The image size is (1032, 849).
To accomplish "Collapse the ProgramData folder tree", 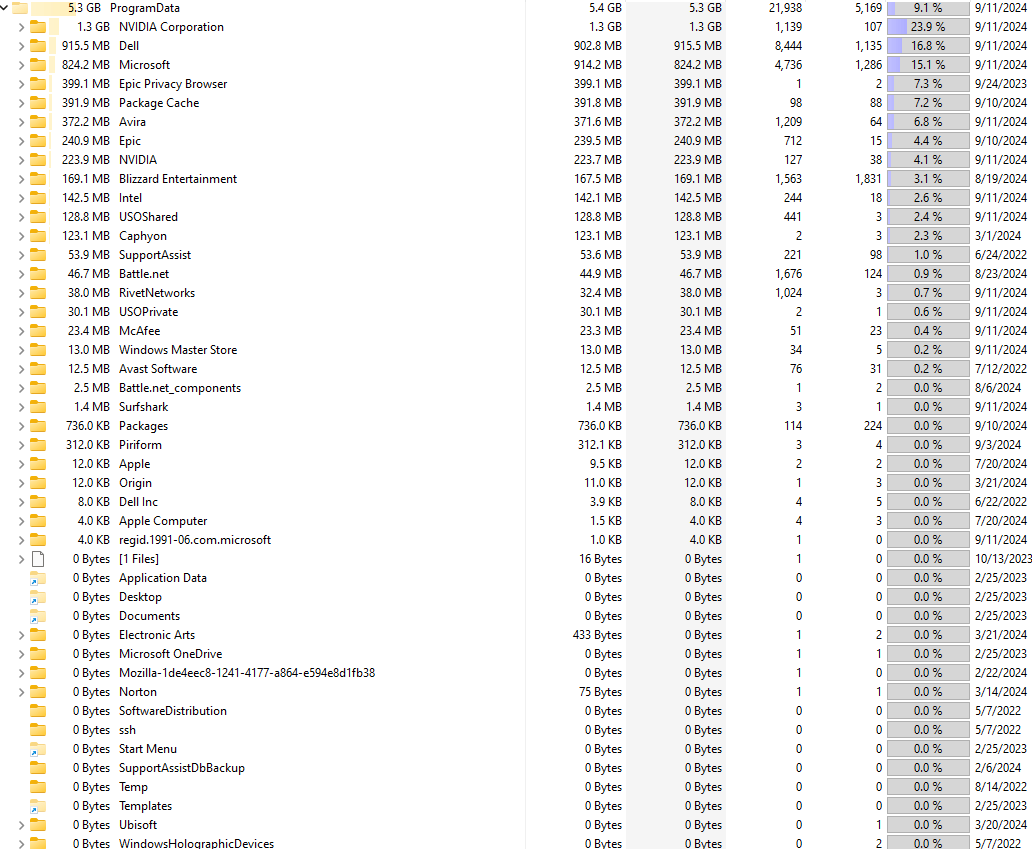I will pyautogui.click(x=4, y=8).
